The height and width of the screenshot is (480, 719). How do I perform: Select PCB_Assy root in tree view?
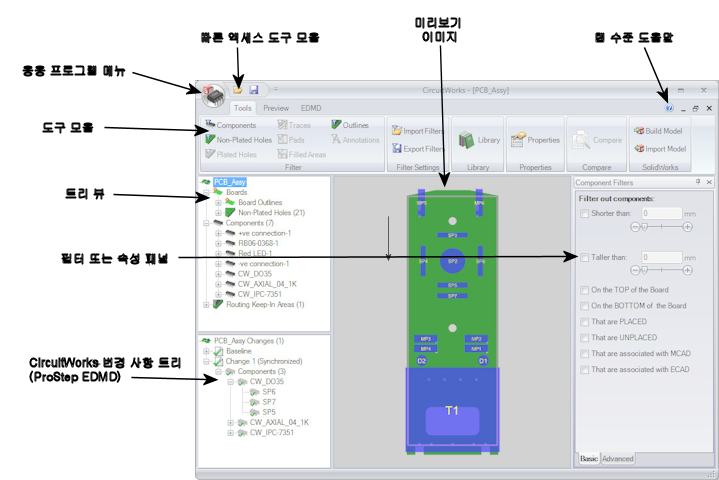(x=230, y=182)
